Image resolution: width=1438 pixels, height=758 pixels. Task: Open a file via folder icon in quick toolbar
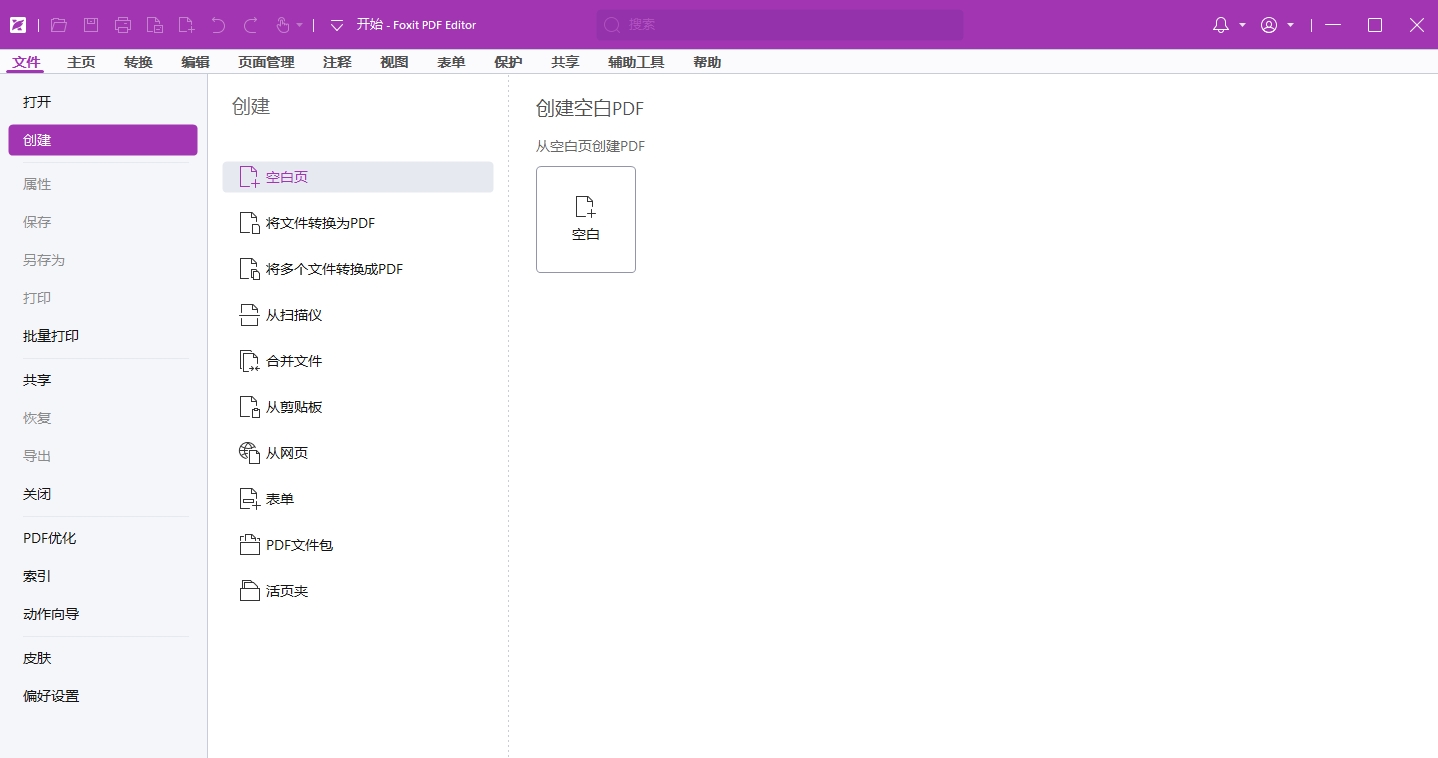[x=59, y=25]
